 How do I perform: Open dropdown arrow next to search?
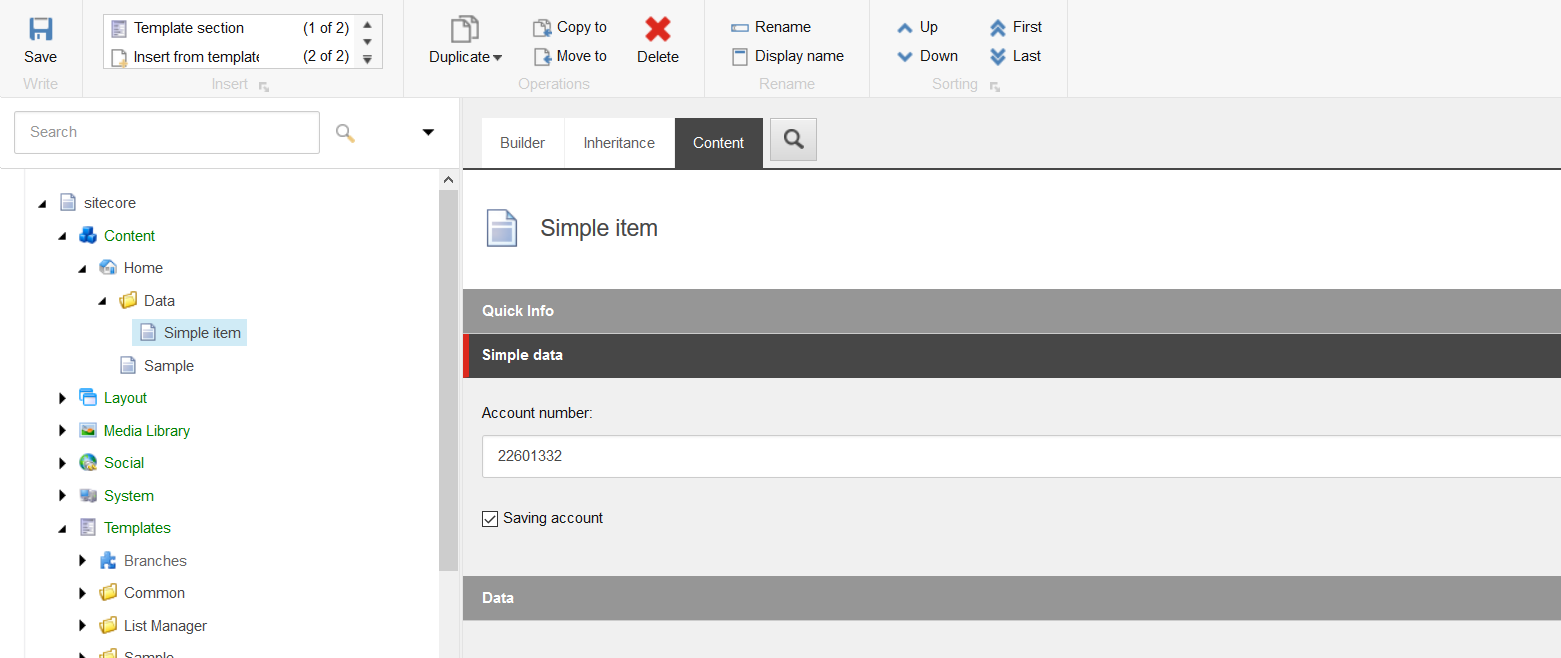click(428, 132)
